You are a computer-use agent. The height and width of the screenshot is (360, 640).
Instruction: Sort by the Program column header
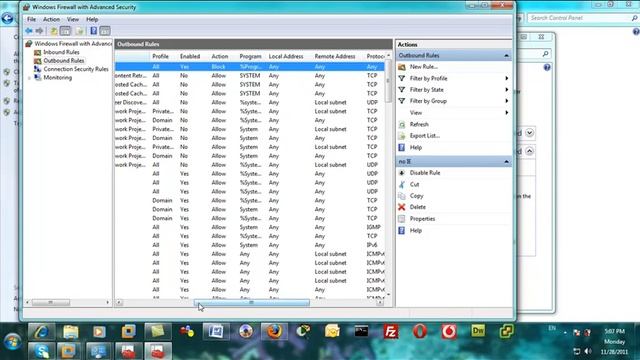[251, 56]
